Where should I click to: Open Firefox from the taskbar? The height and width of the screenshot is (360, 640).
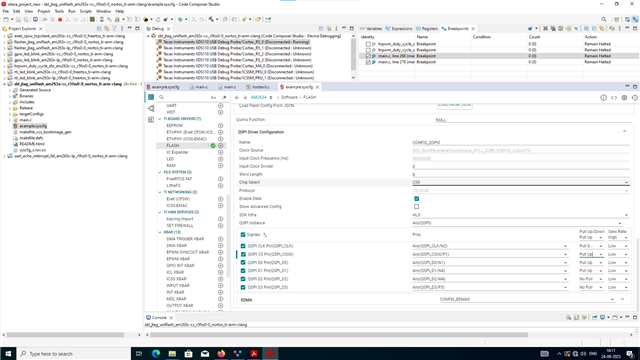pos(221,353)
